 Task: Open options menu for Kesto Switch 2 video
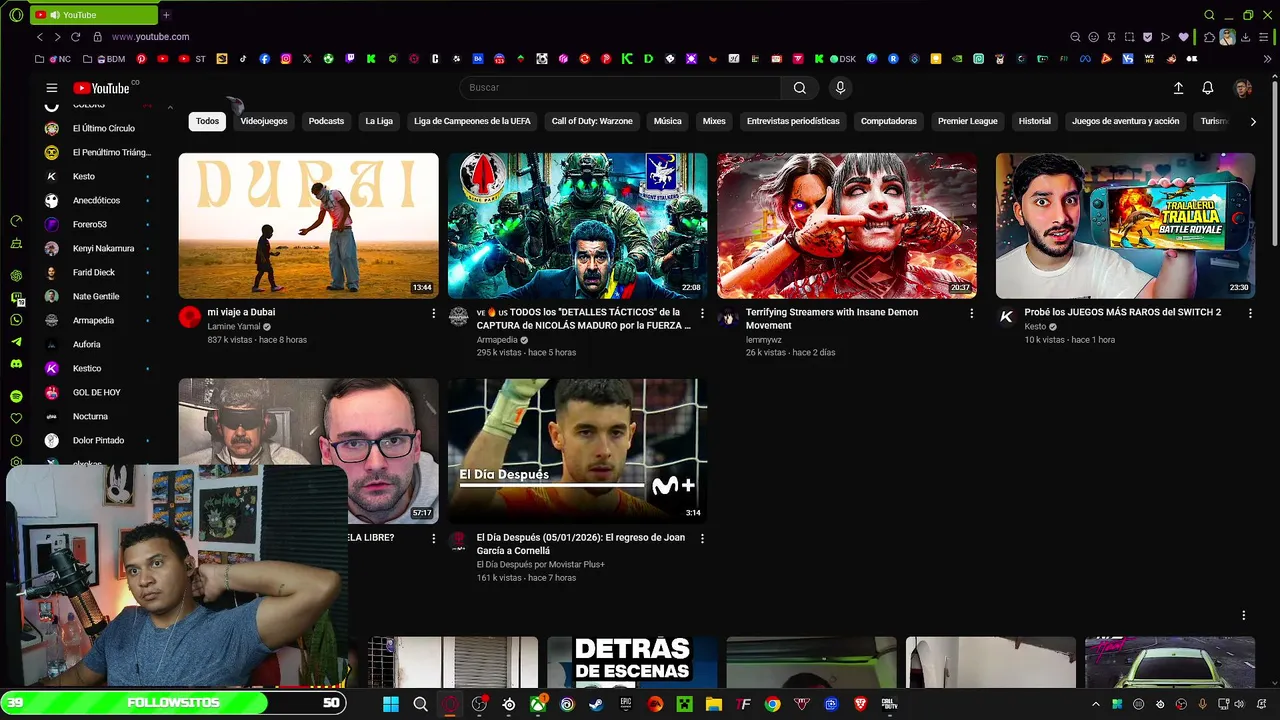(1250, 313)
